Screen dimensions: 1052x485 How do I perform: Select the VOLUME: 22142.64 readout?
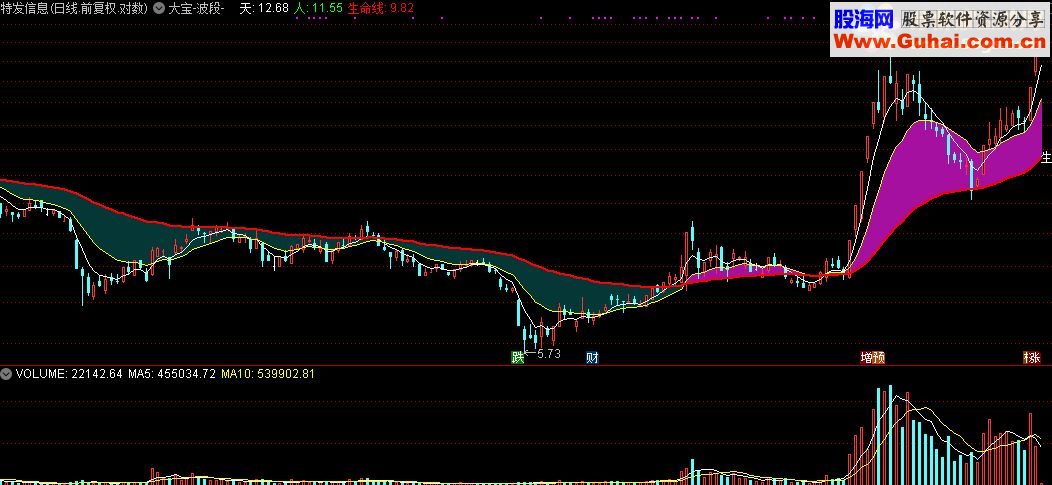click(x=69, y=374)
